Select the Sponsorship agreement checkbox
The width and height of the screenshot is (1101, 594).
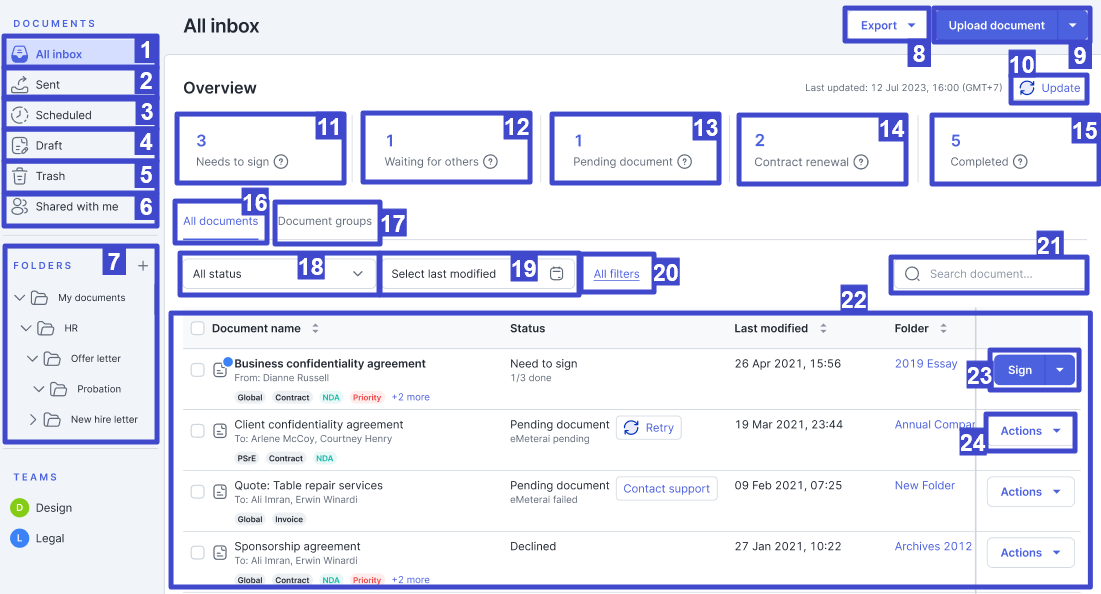[197, 553]
